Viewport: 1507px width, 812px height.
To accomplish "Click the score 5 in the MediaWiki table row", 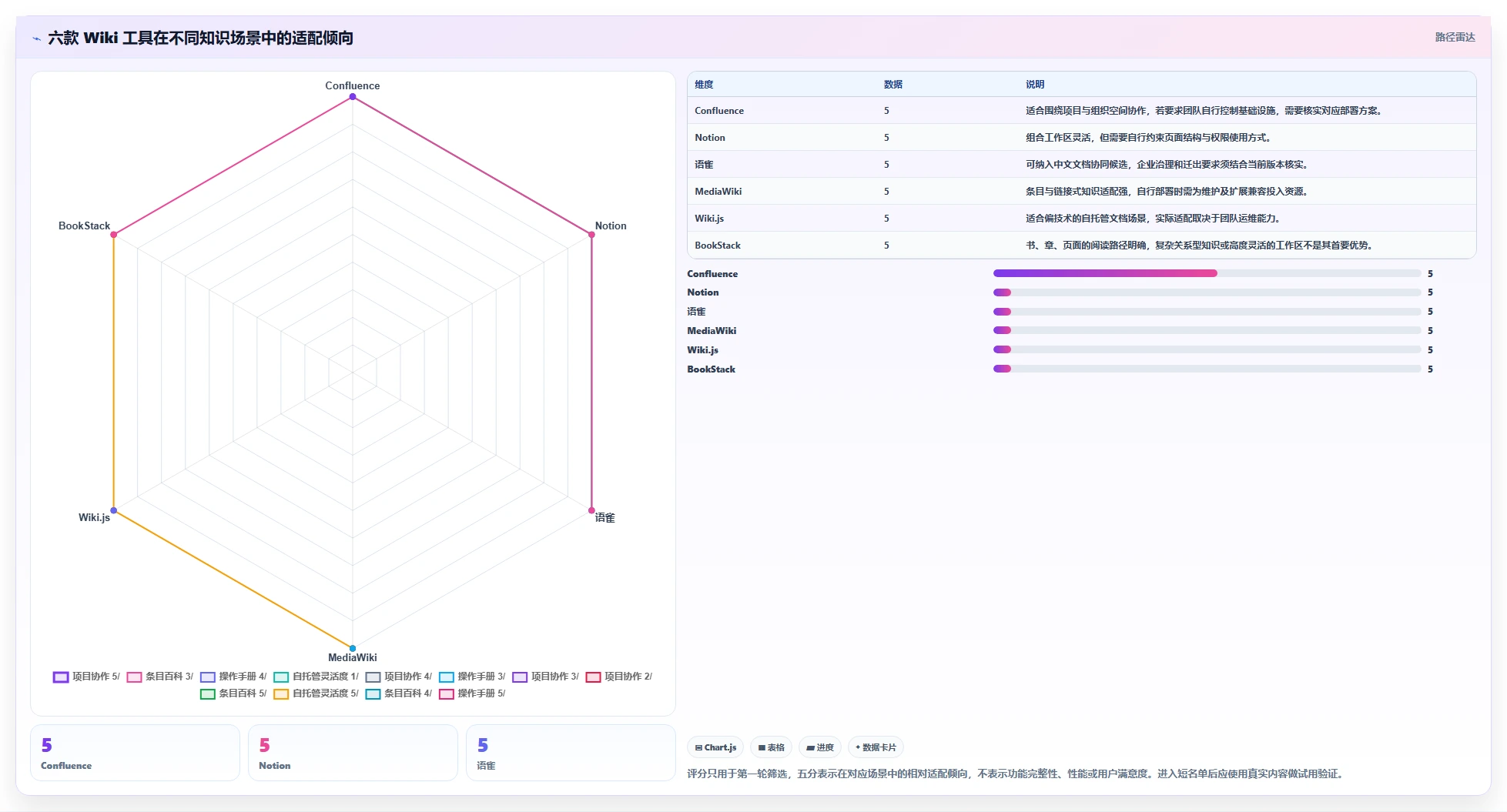I will click(886, 192).
